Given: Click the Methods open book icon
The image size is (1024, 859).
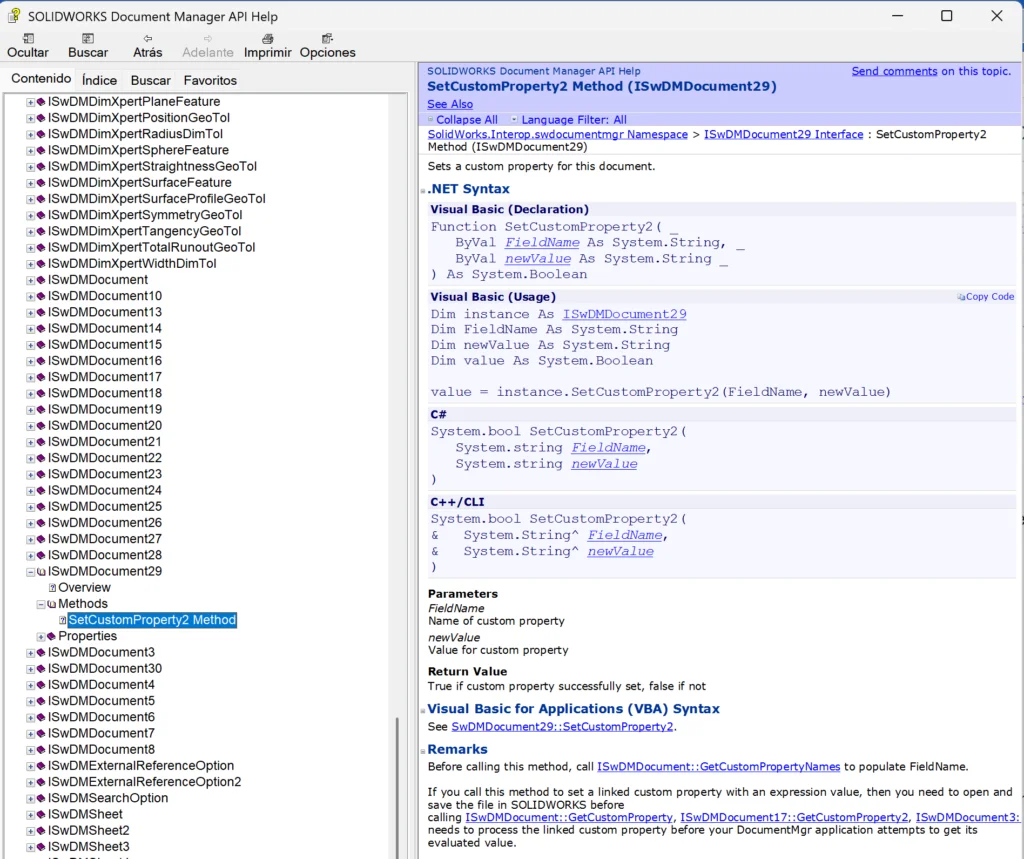Looking at the screenshot, I should [52, 604].
